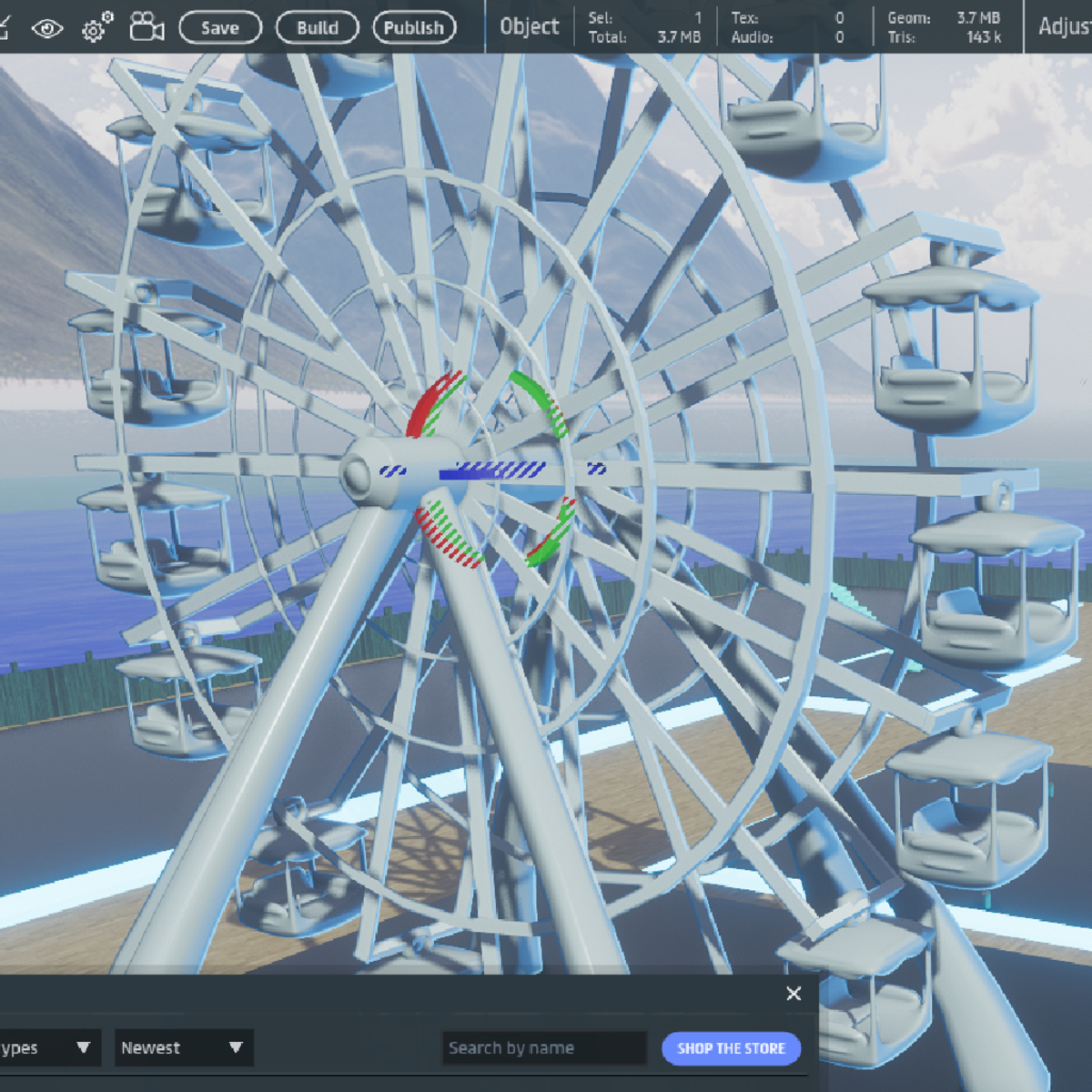Open the Adjust tab
Screen dimensions: 1092x1092
[1064, 27]
